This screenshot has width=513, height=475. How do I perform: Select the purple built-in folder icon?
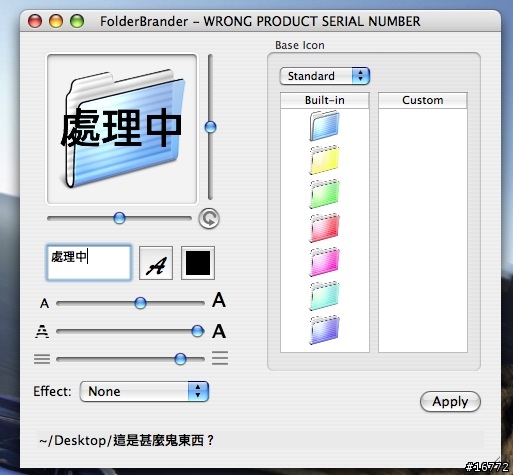[x=324, y=330]
